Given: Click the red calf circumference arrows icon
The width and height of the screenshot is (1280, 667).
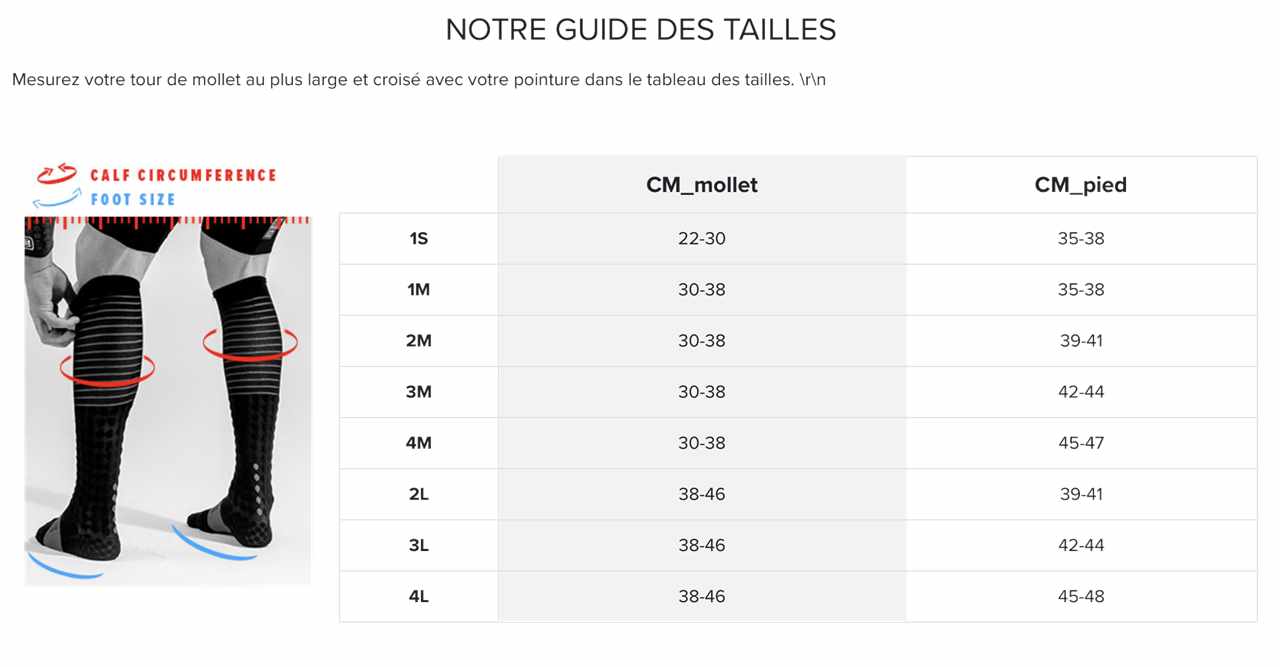Looking at the screenshot, I should [x=57, y=174].
